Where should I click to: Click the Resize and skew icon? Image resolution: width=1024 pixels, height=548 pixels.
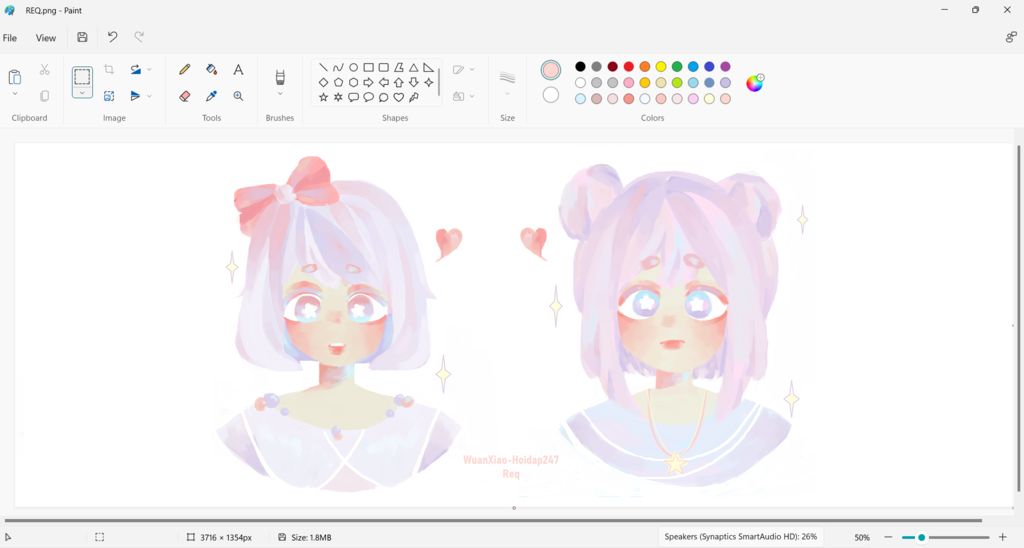tap(109, 96)
